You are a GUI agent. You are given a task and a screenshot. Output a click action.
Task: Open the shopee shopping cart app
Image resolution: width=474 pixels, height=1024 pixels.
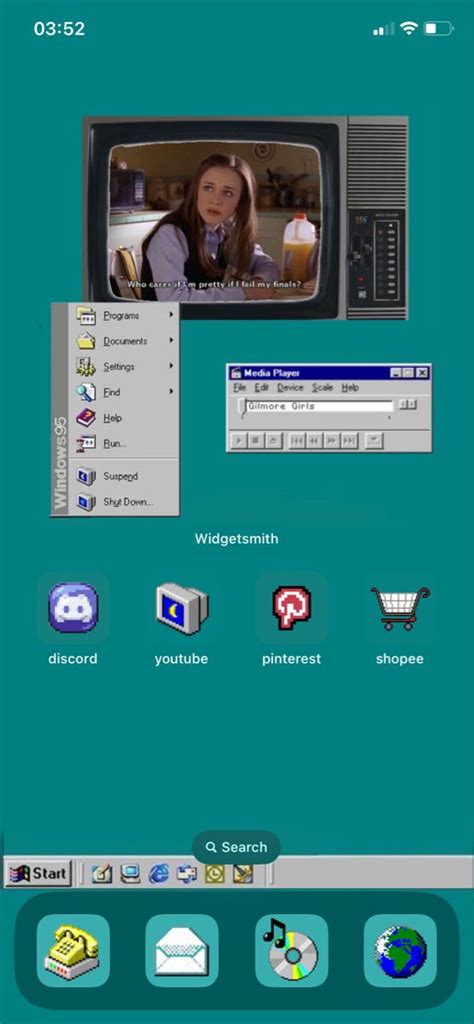tap(400, 608)
